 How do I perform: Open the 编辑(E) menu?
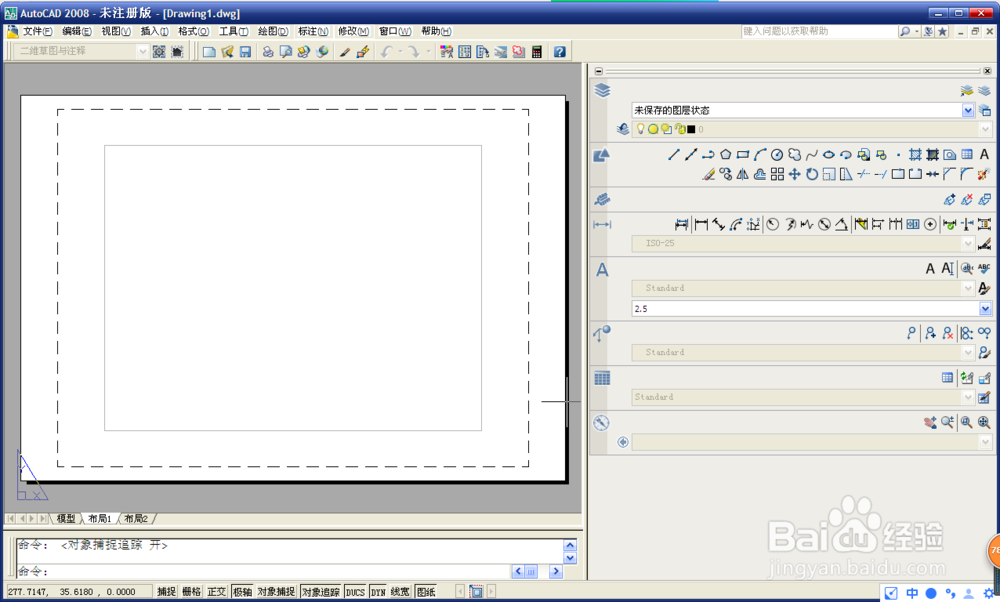tap(77, 31)
